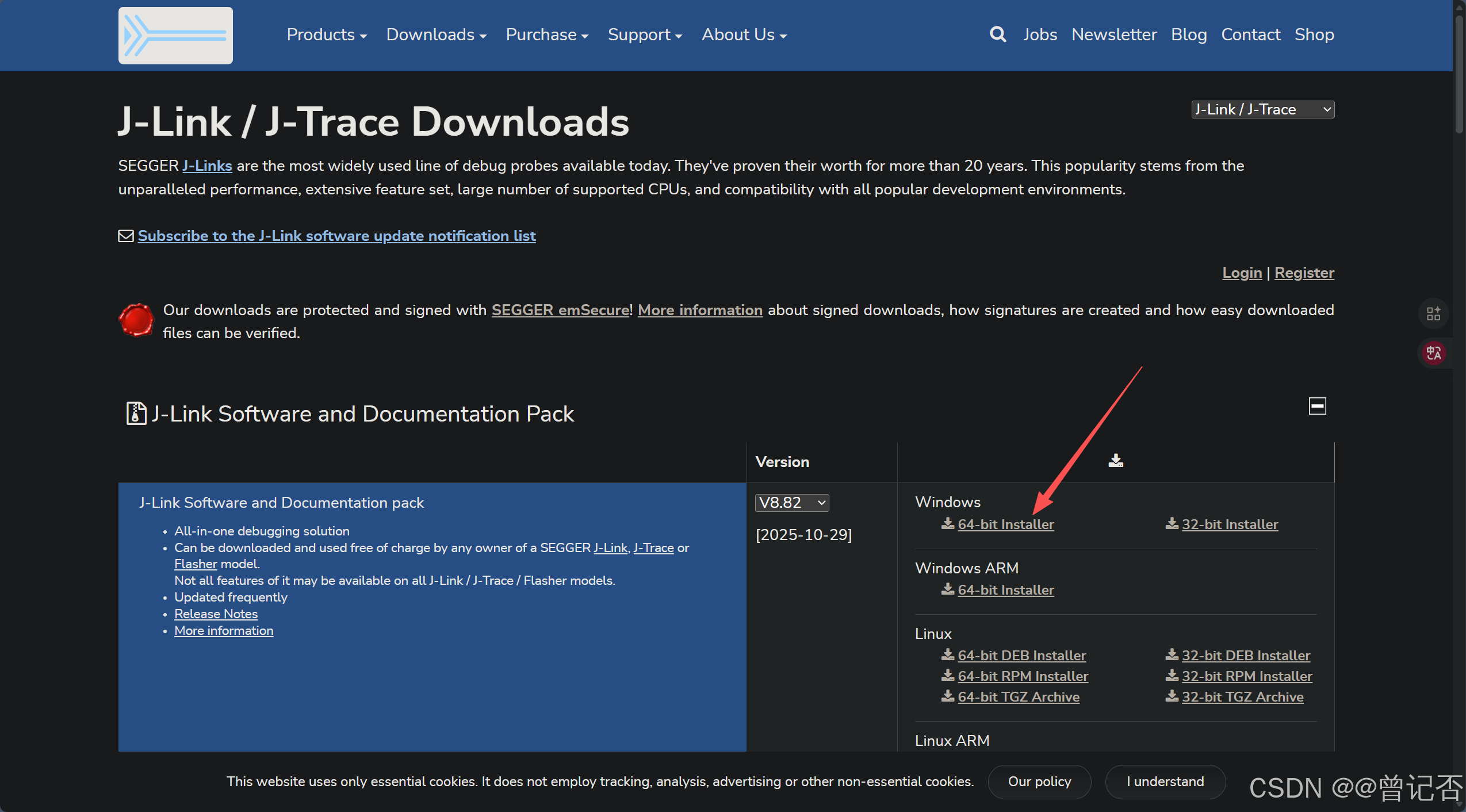Open the Newsletter page
The width and height of the screenshot is (1466, 812).
1114,35
